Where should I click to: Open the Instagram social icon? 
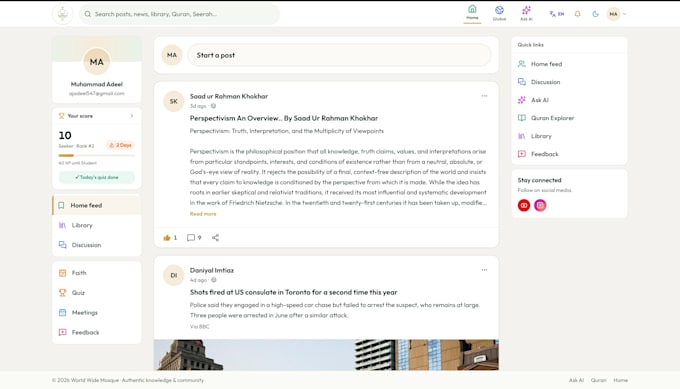(540, 205)
